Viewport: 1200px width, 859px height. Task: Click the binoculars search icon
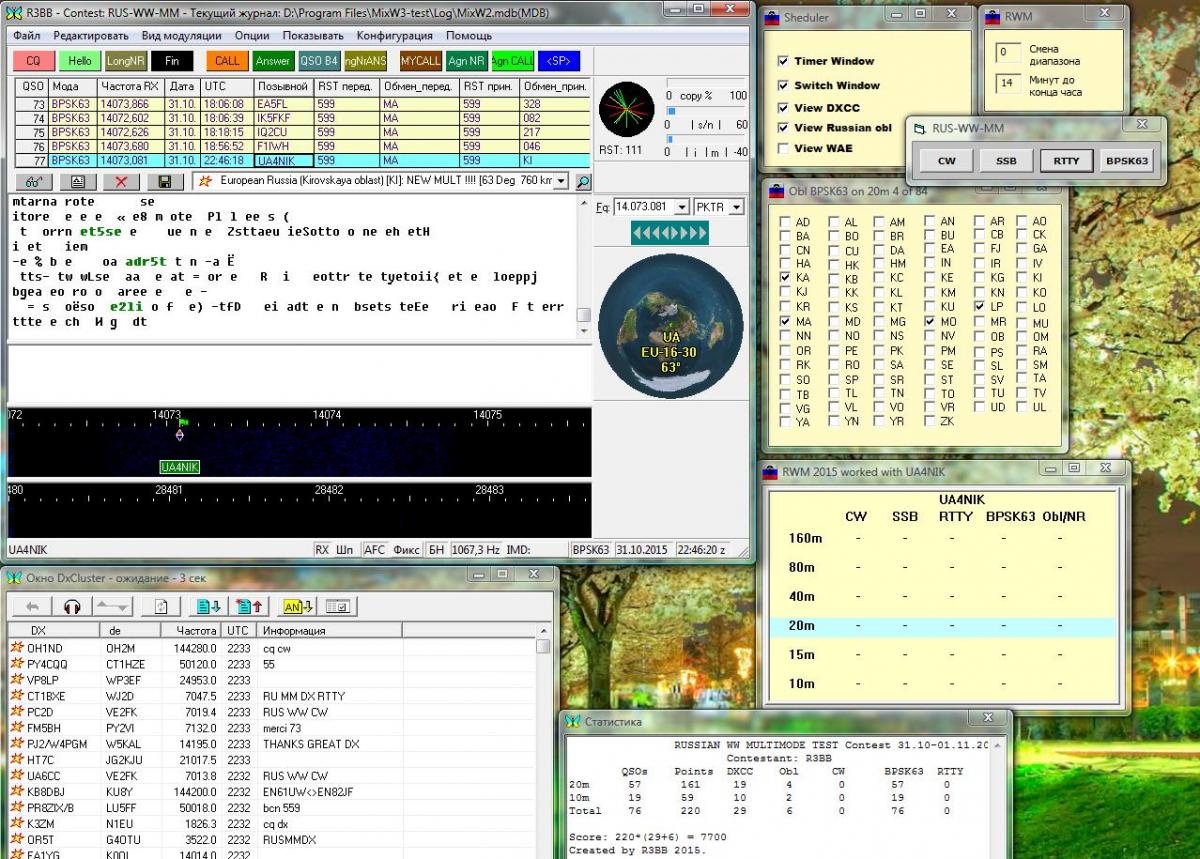[33, 182]
